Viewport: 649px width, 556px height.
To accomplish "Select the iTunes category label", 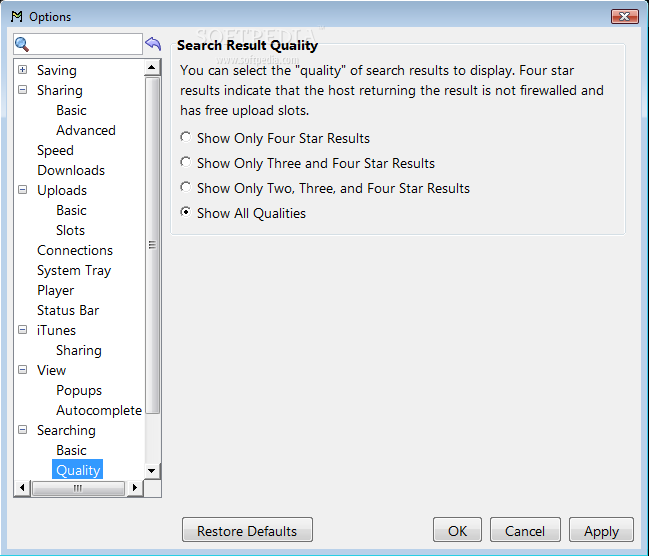I will tap(56, 330).
